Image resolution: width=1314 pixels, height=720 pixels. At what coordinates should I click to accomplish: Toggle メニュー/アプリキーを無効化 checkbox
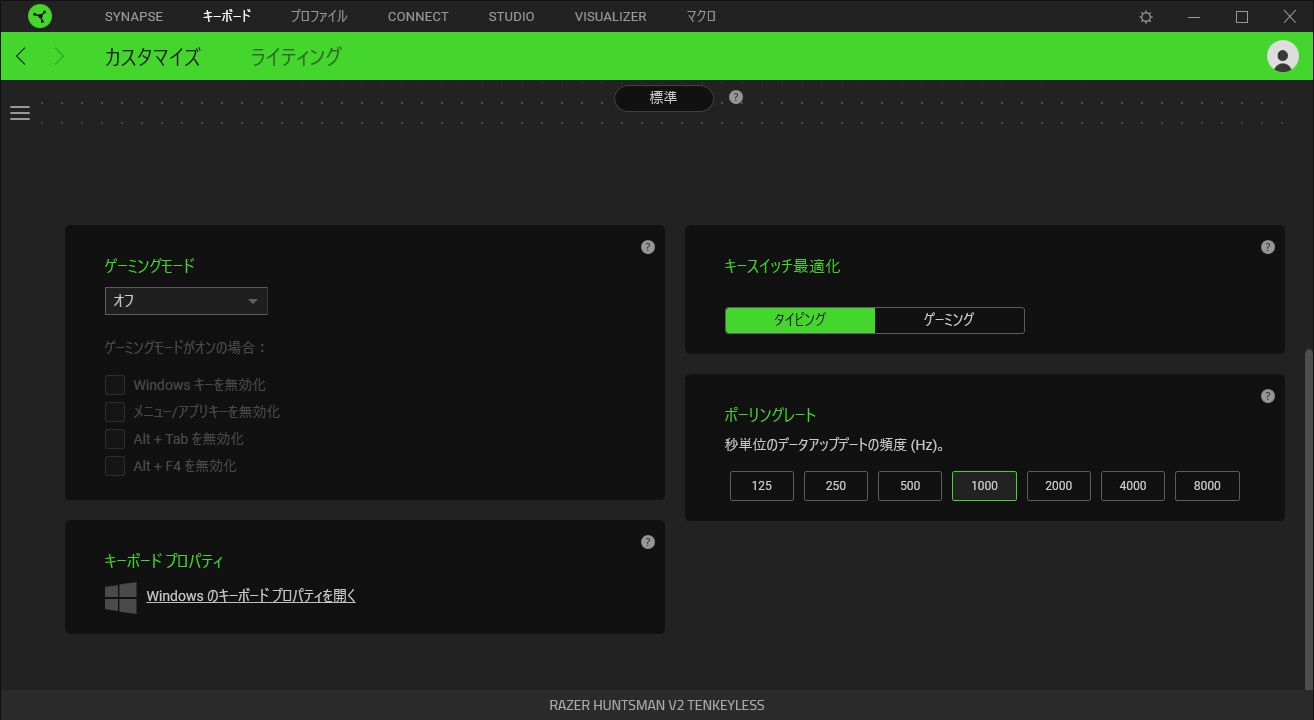[115, 412]
